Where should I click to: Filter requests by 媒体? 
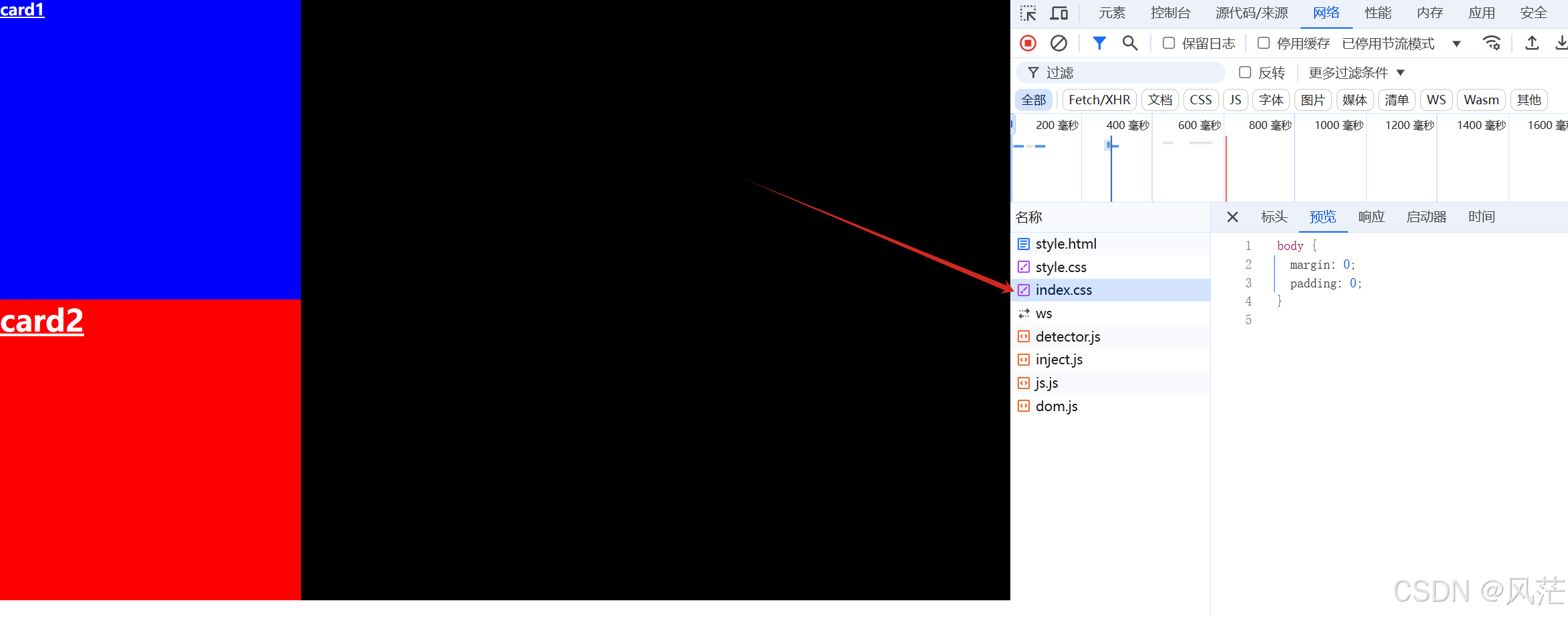[1355, 100]
